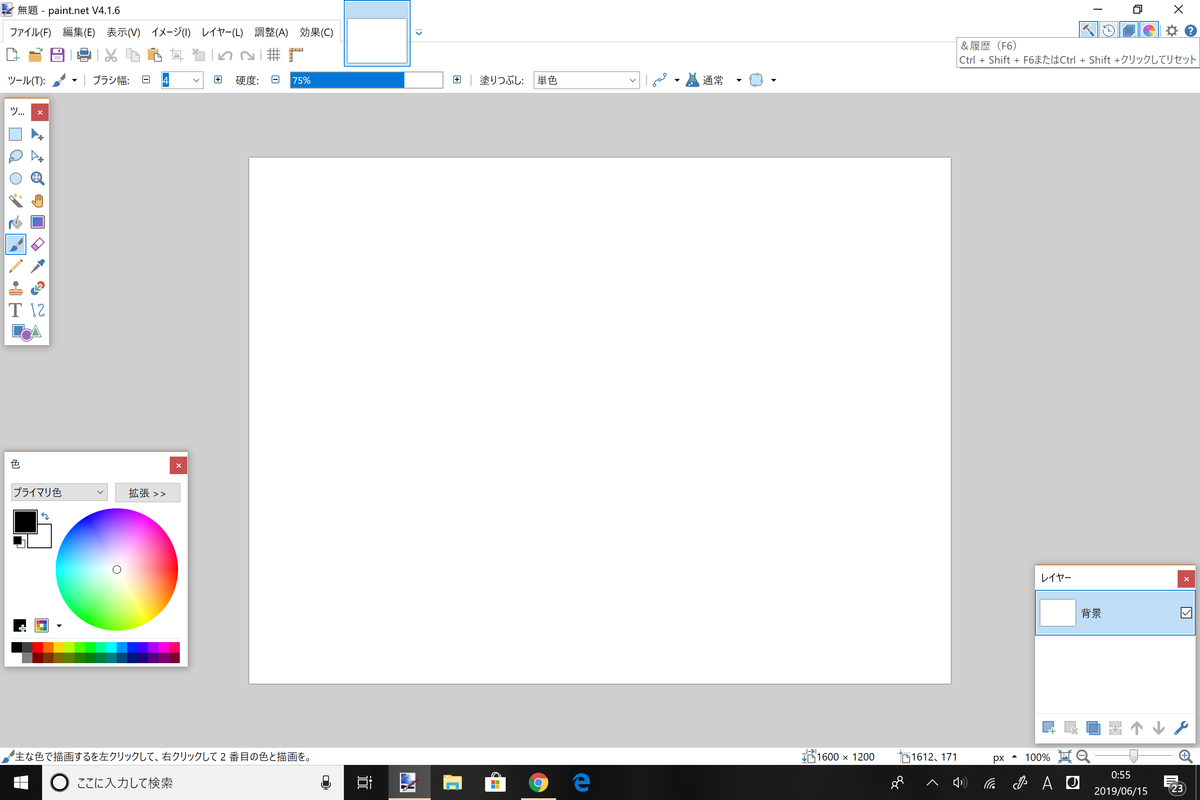Click the Redo arrow icon

point(246,55)
